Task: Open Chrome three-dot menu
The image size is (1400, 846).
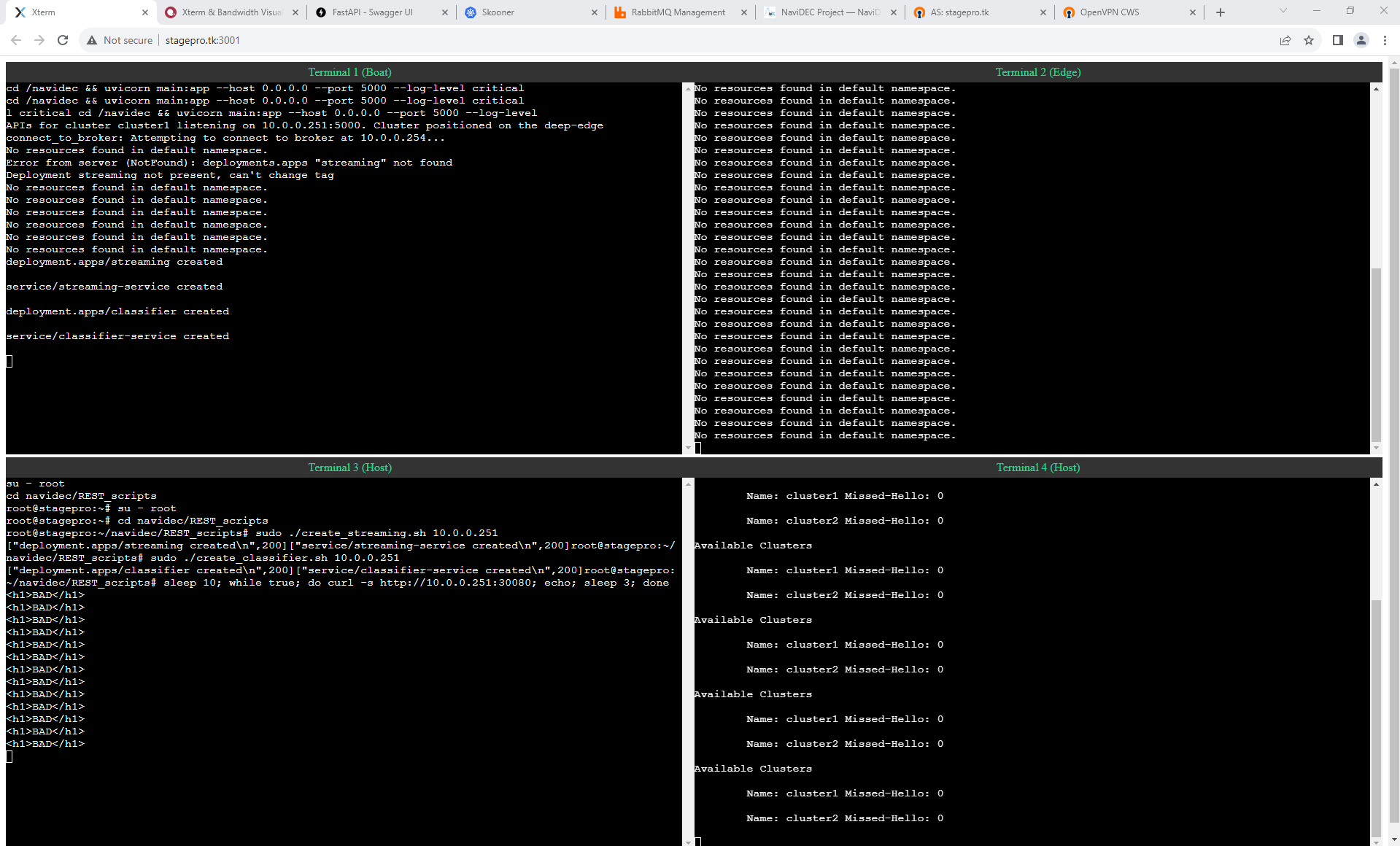Action: [1385, 40]
